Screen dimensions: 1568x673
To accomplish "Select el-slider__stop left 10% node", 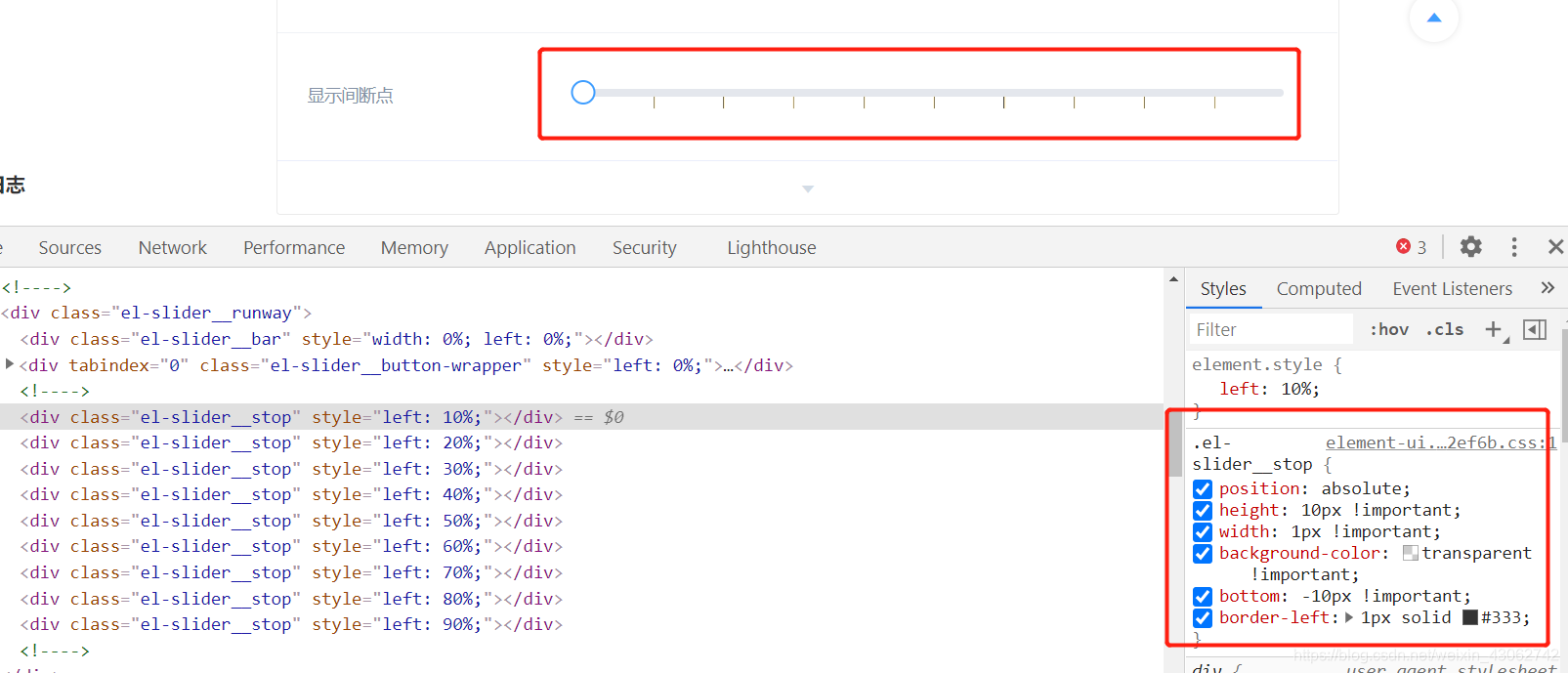I will tap(291, 417).
